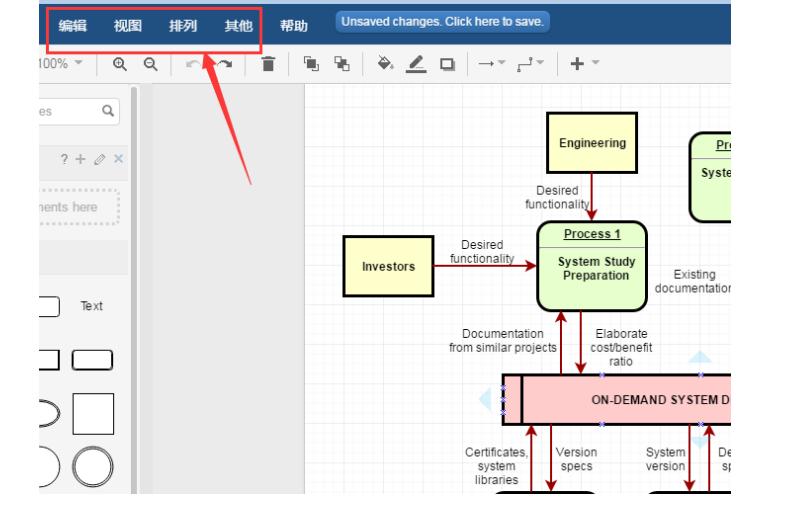
Task: Click the Shadow toggle icon
Action: point(447,64)
